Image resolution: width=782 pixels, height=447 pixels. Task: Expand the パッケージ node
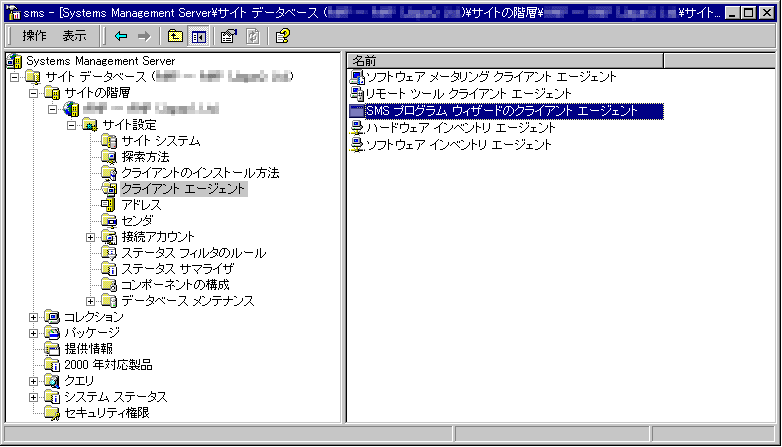click(x=33, y=333)
